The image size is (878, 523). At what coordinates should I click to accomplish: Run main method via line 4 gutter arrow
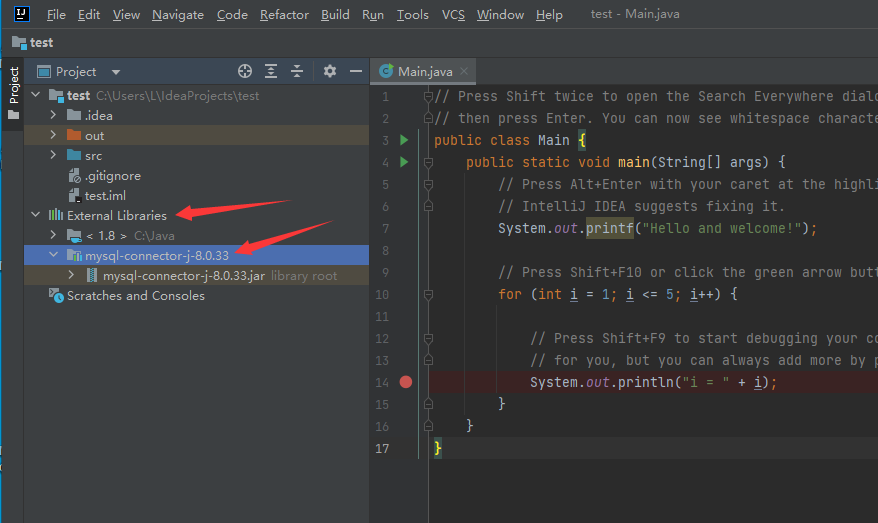(x=404, y=162)
